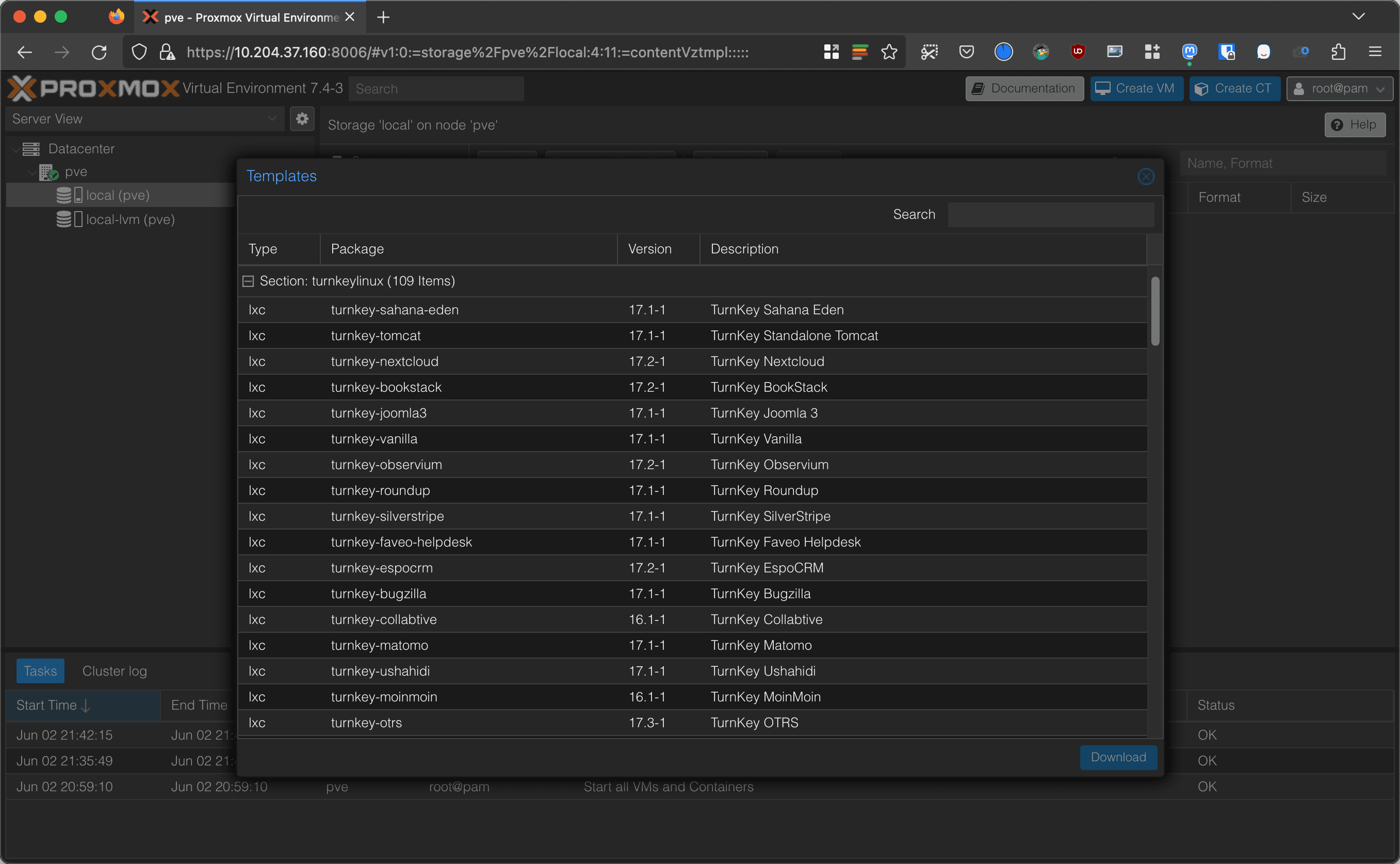Click the Proxmox logo

(93, 89)
